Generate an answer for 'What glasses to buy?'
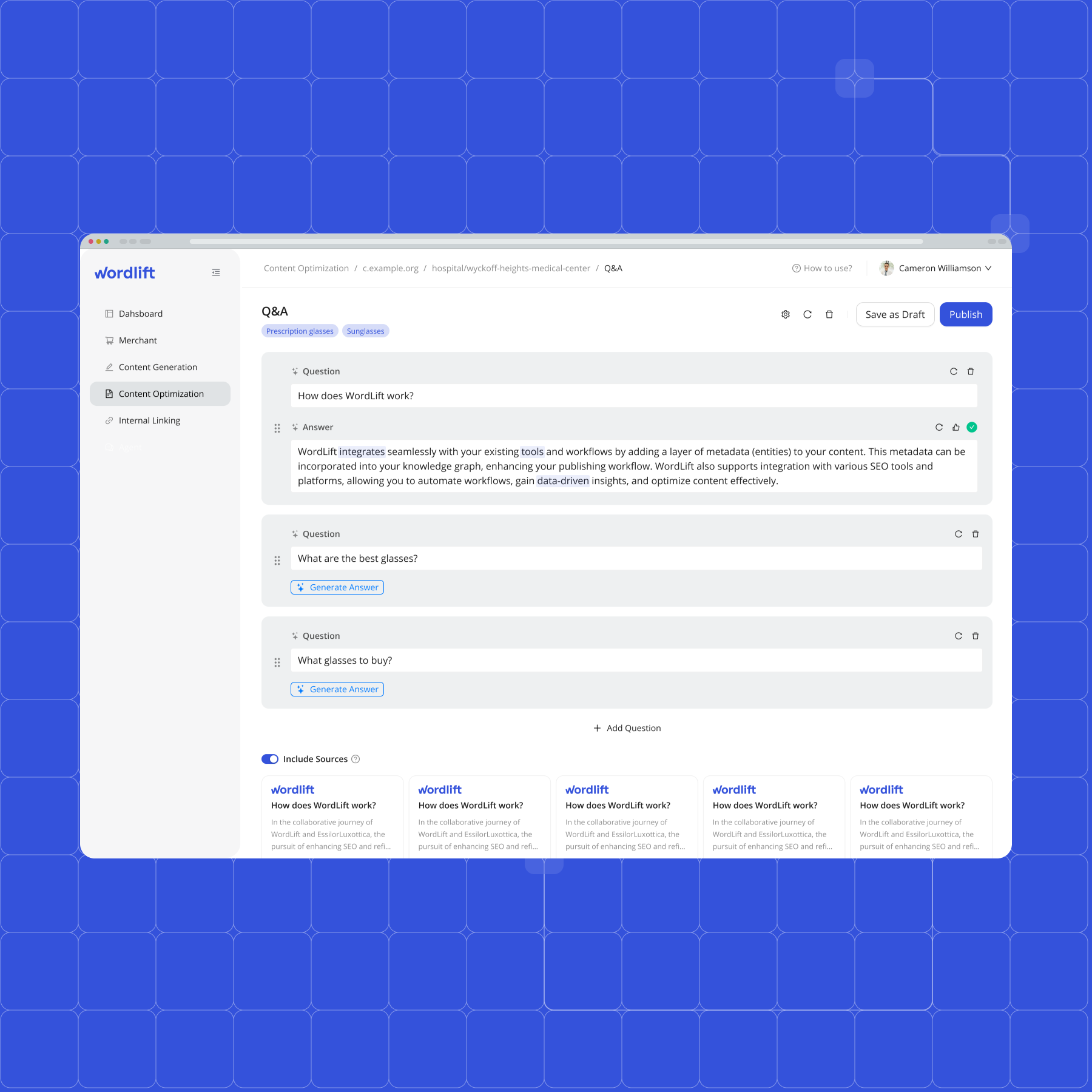 point(337,689)
